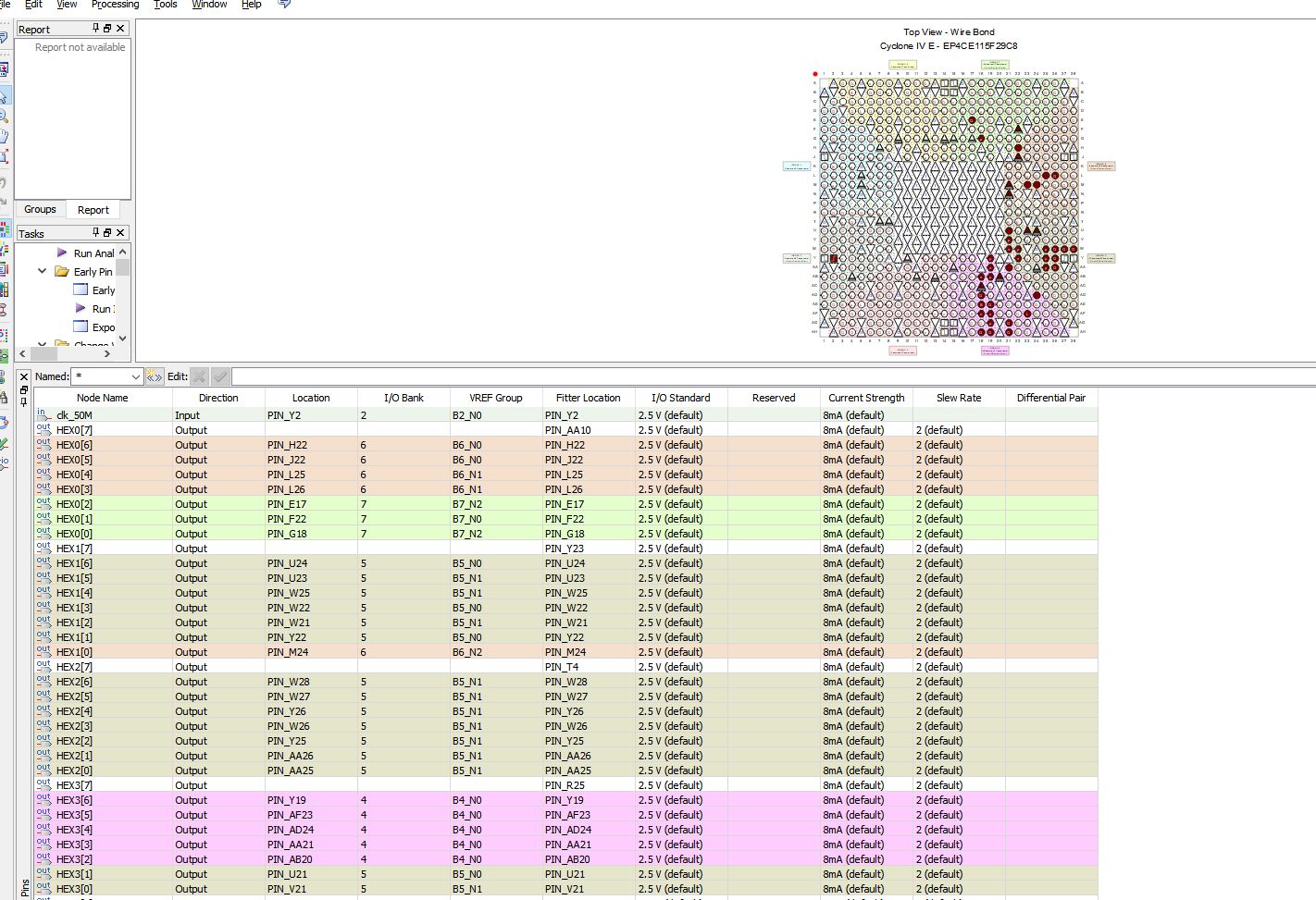
Task: Sort by VREF Group column header
Action: pos(496,398)
